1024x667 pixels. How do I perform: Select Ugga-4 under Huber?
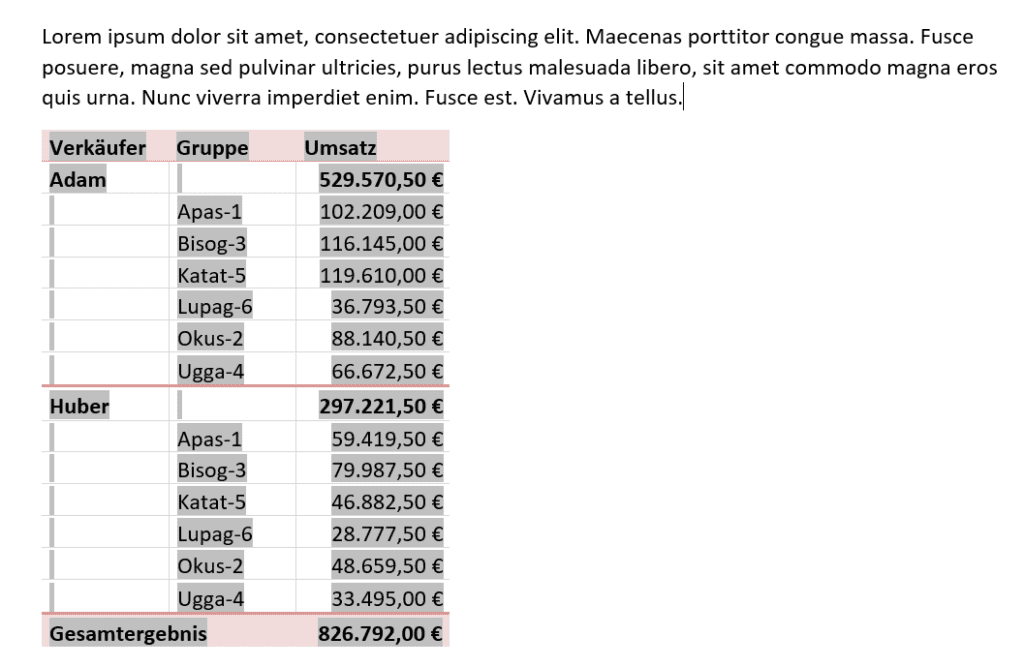(210, 598)
